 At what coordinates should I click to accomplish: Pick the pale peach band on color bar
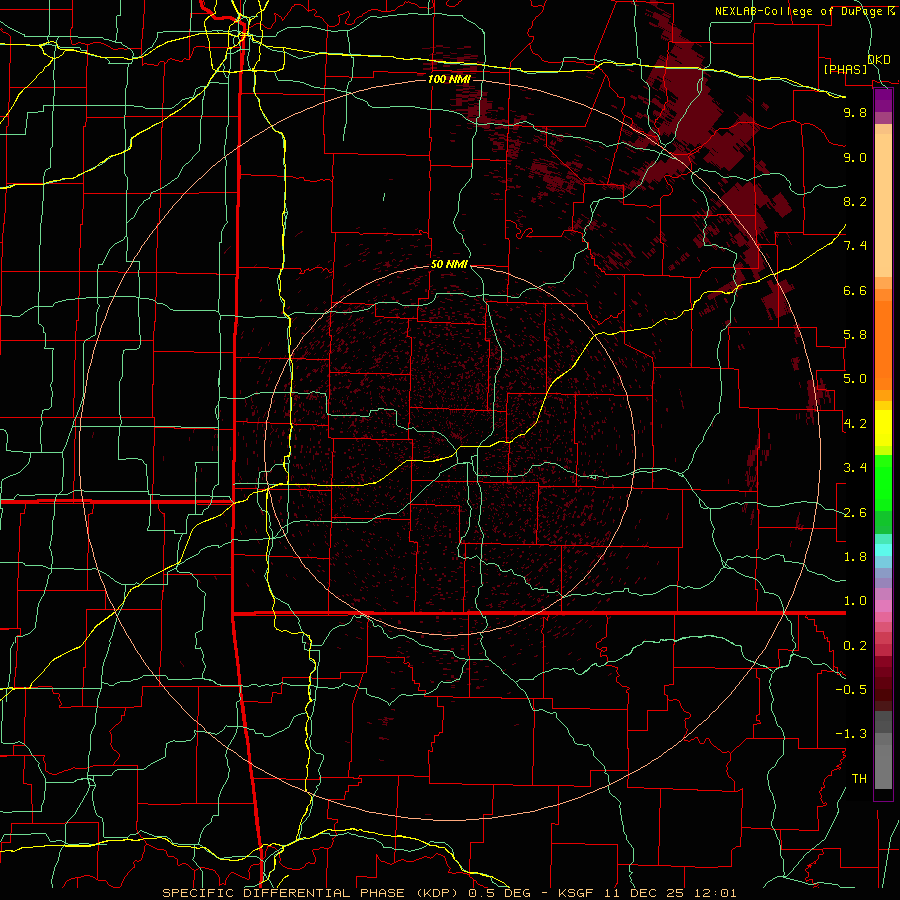point(883,205)
